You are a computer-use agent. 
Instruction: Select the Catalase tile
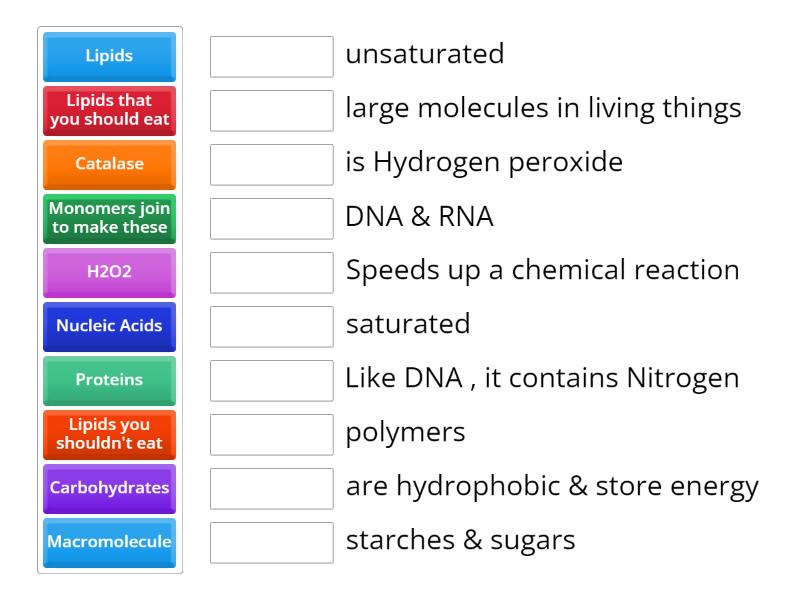[109, 164]
